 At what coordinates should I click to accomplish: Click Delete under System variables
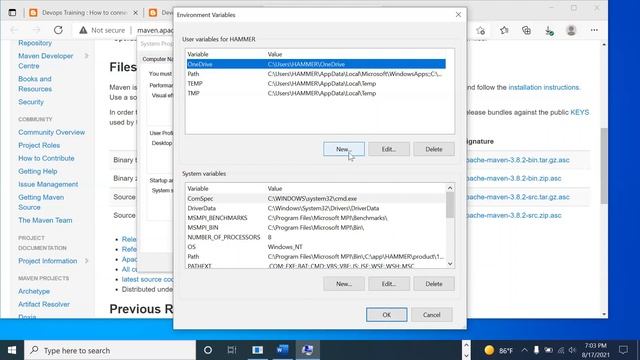pyautogui.click(x=433, y=284)
